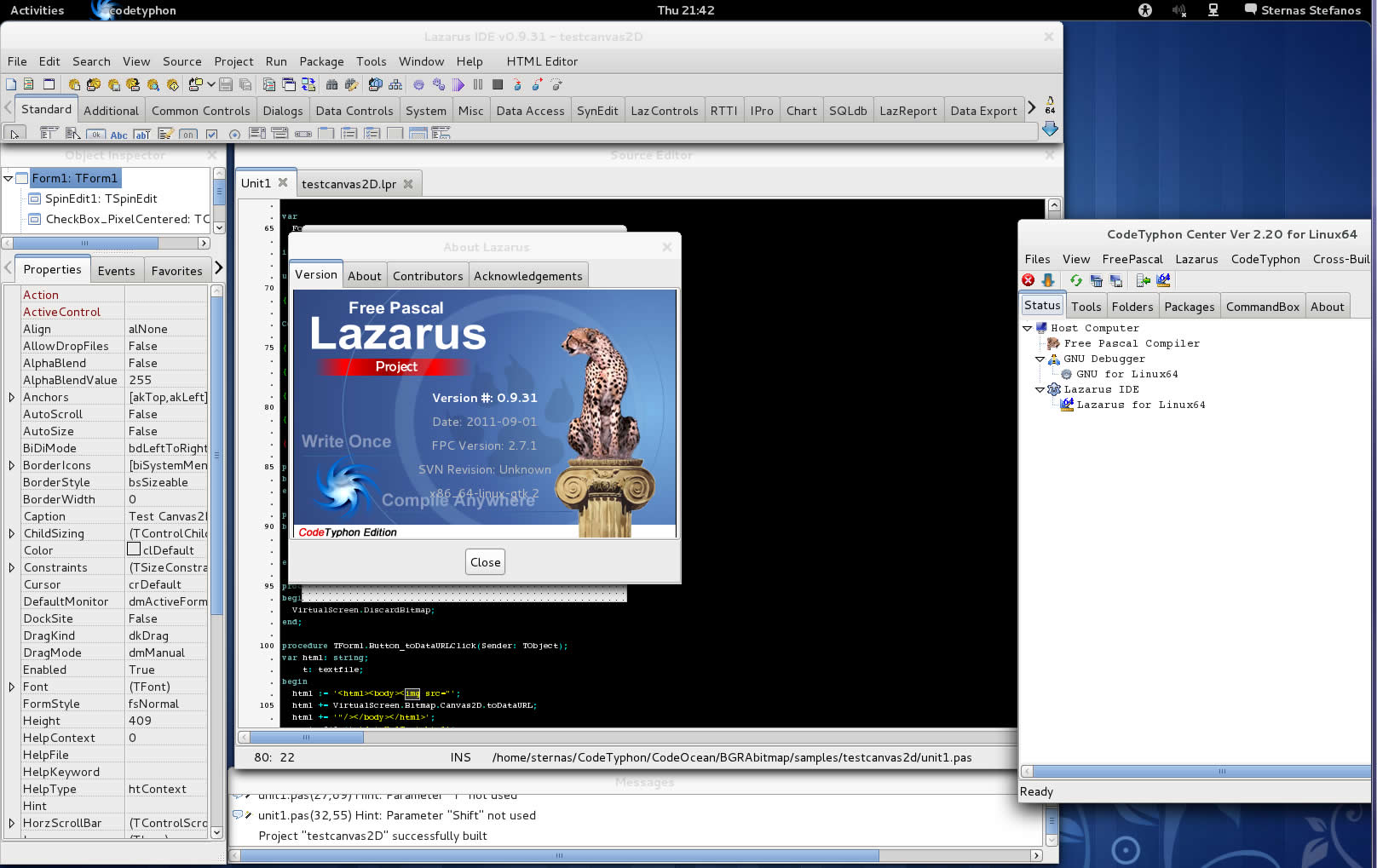This screenshot has width=1377, height=868.
Task: Select SpinEdit1: TSpinEdit in component tree
Action: click(x=101, y=198)
